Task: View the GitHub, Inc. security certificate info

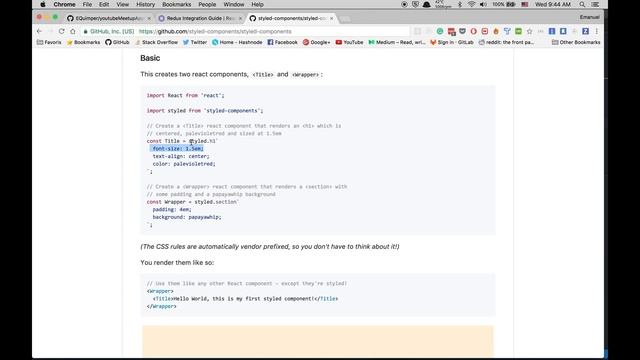Action: tap(108, 31)
